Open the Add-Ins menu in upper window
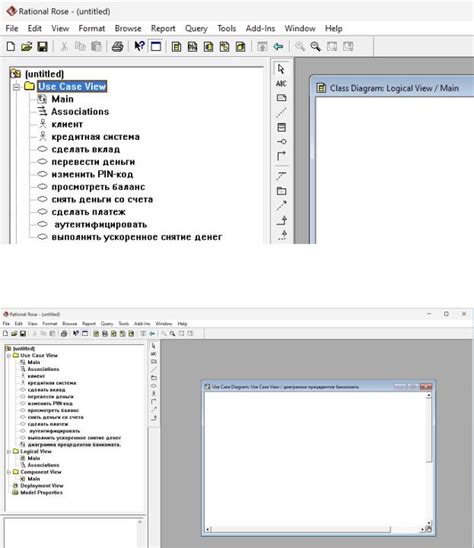 260,28
